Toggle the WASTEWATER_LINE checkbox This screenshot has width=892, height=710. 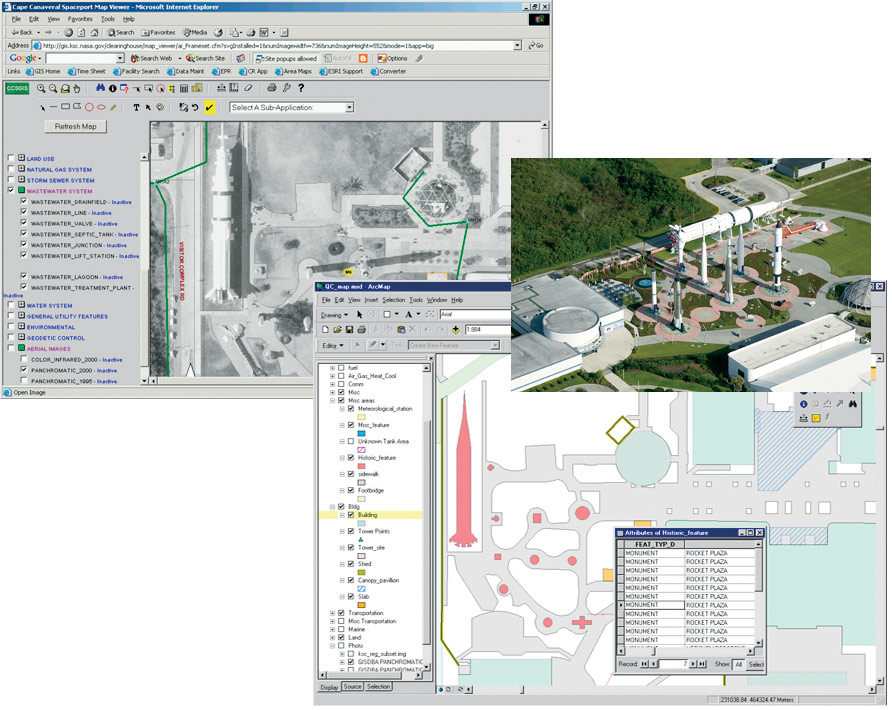point(23,212)
